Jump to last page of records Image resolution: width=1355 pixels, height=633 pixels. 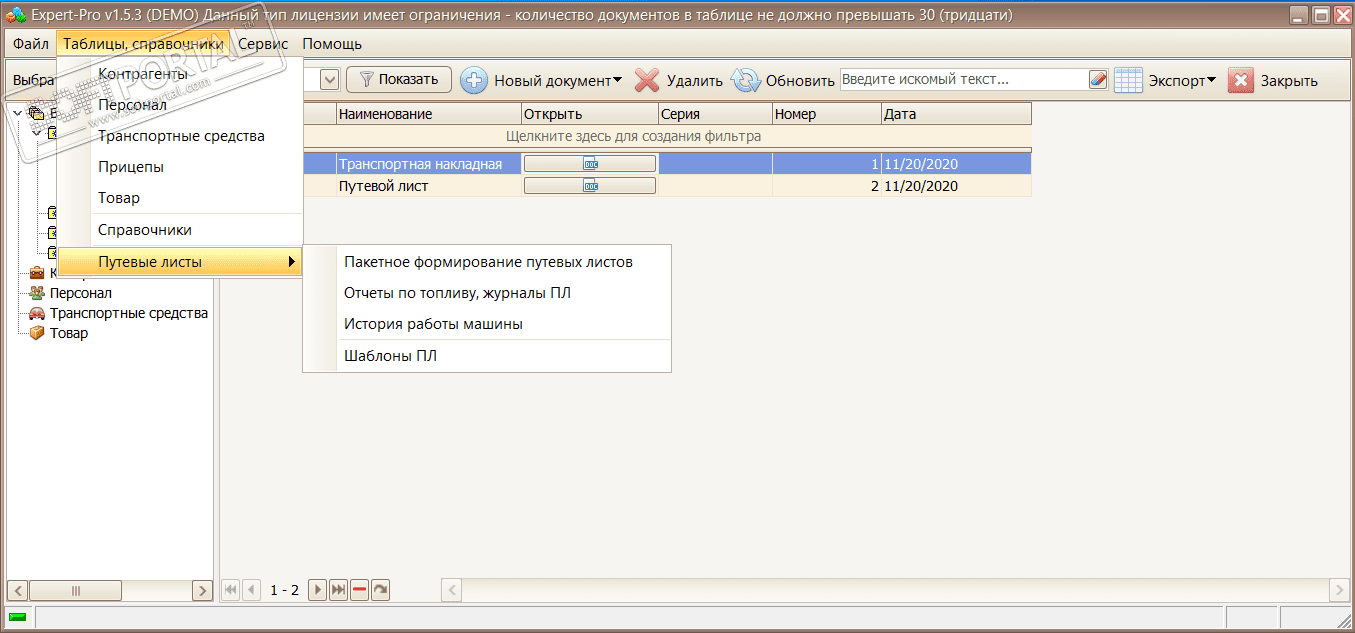(x=338, y=590)
